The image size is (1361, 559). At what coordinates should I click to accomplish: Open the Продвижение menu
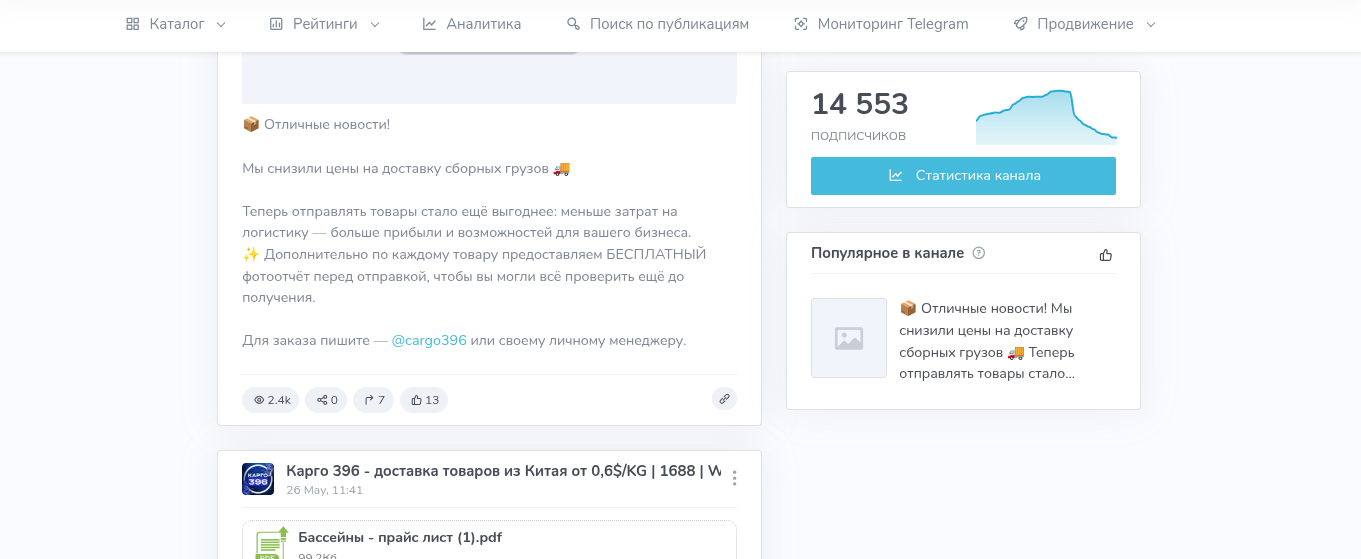(1085, 24)
